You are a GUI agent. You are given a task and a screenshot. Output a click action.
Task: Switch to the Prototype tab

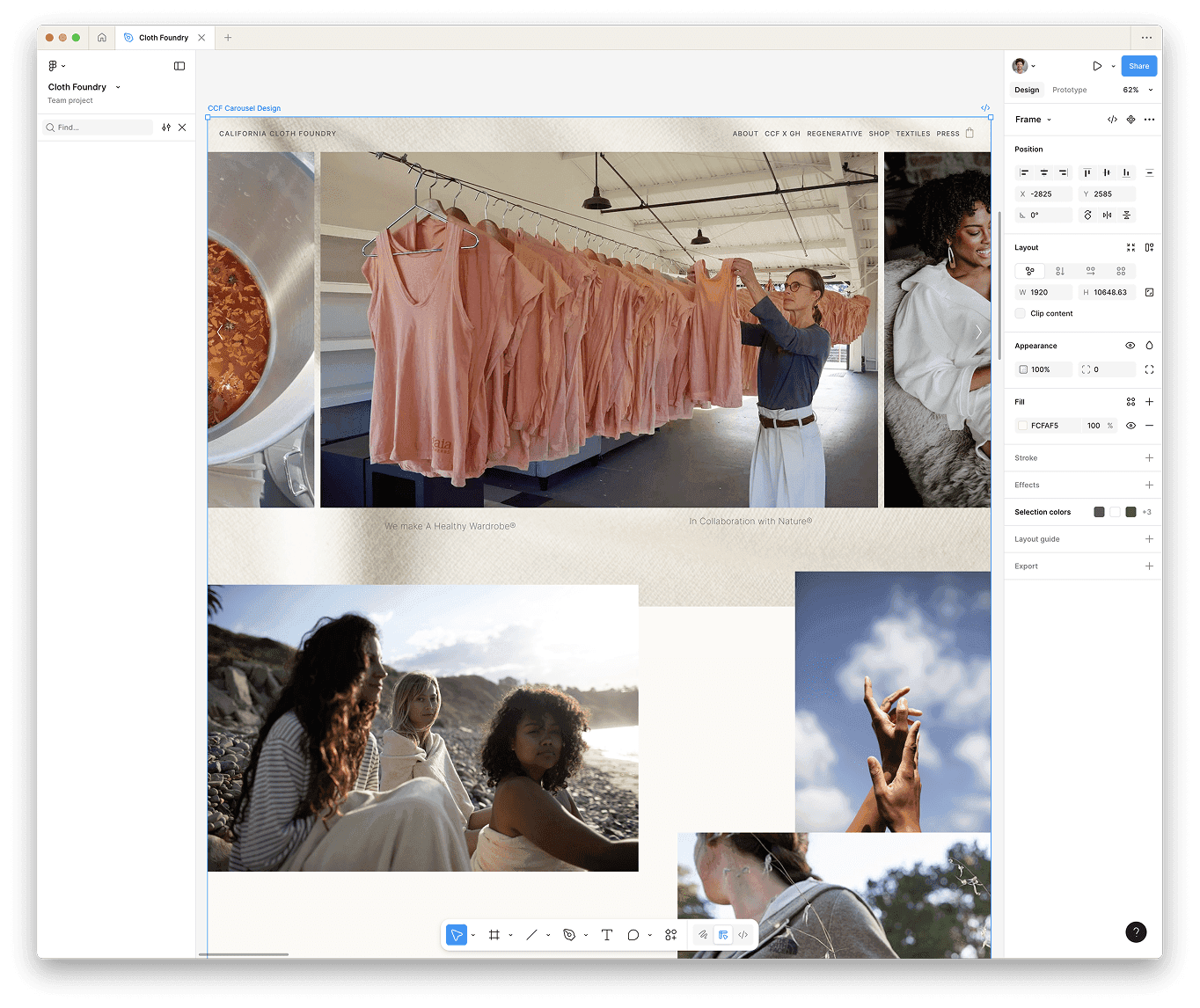[x=1069, y=90]
